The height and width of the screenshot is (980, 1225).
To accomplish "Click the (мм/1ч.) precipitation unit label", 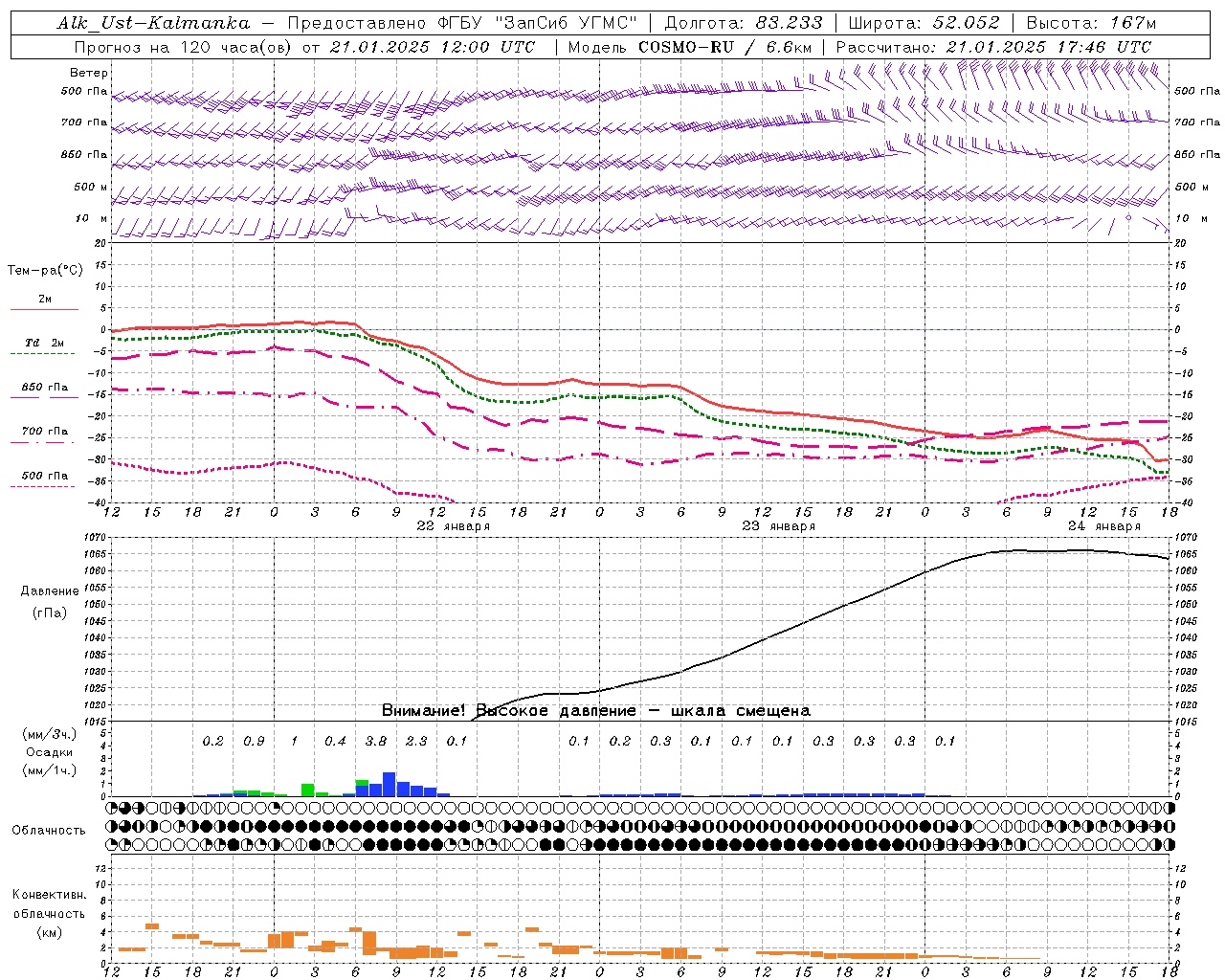I will [50, 770].
